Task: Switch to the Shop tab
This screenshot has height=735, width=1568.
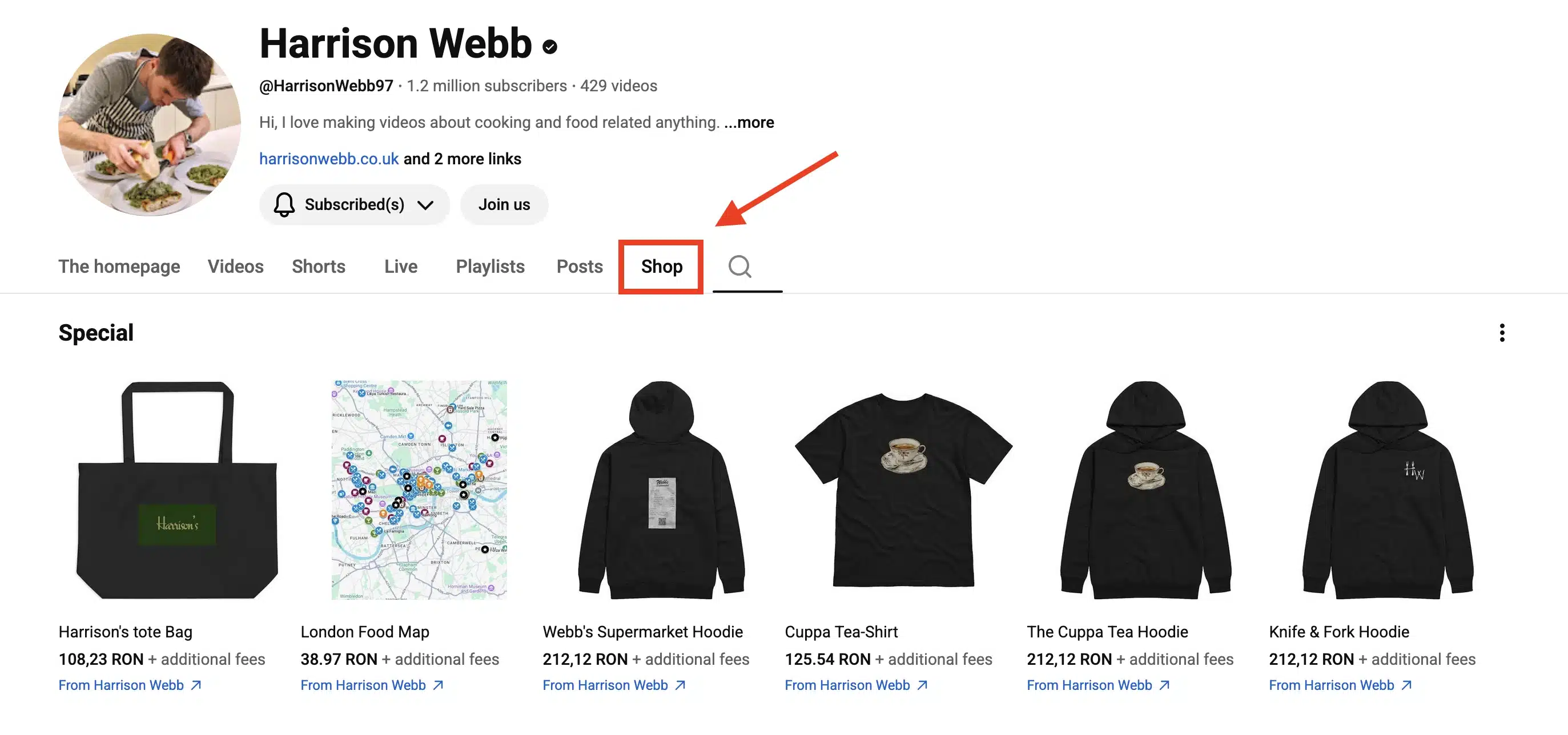Action: [x=661, y=266]
